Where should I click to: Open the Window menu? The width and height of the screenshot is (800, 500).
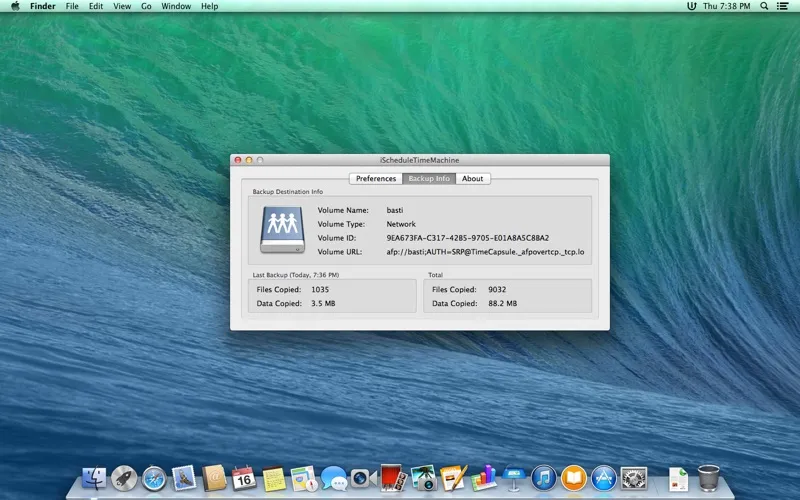(176, 6)
